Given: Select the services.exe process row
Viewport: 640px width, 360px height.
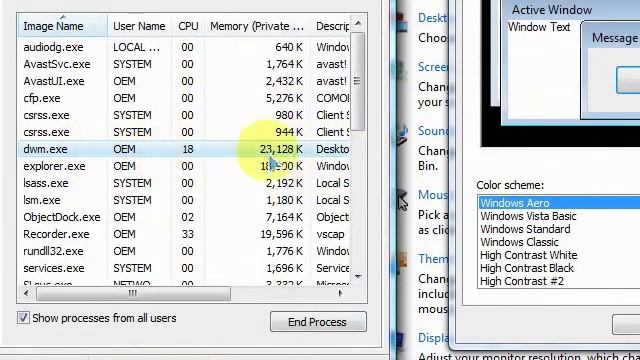Looking at the screenshot, I should pyautogui.click(x=184, y=268).
